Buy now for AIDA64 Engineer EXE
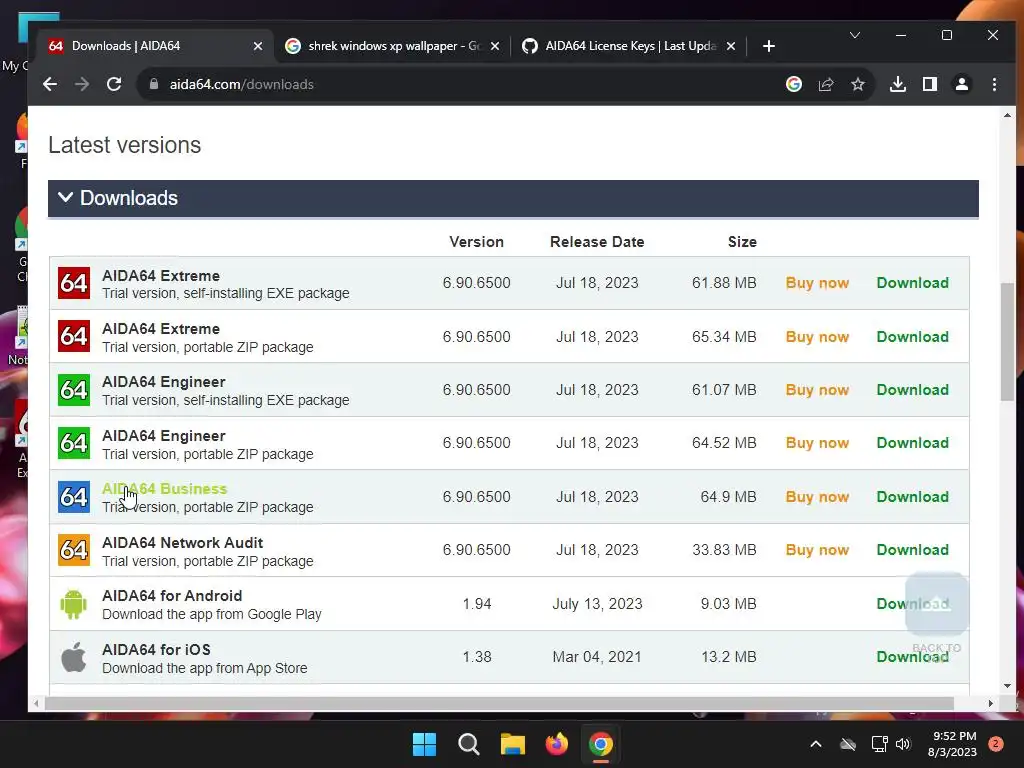Screen dimensions: 1024x768 [x=817, y=389]
